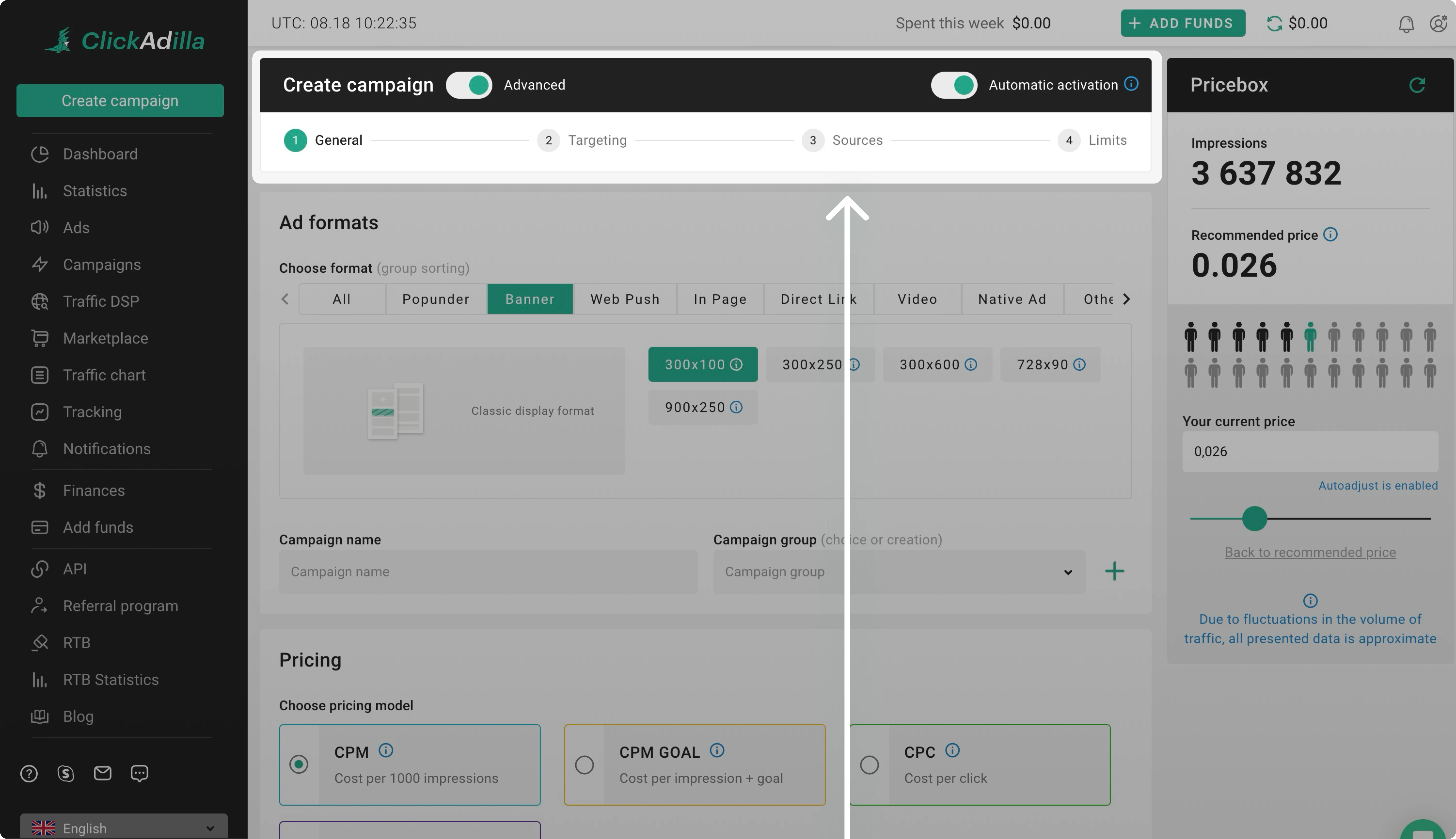Switch to the Web Push format tab

625,299
